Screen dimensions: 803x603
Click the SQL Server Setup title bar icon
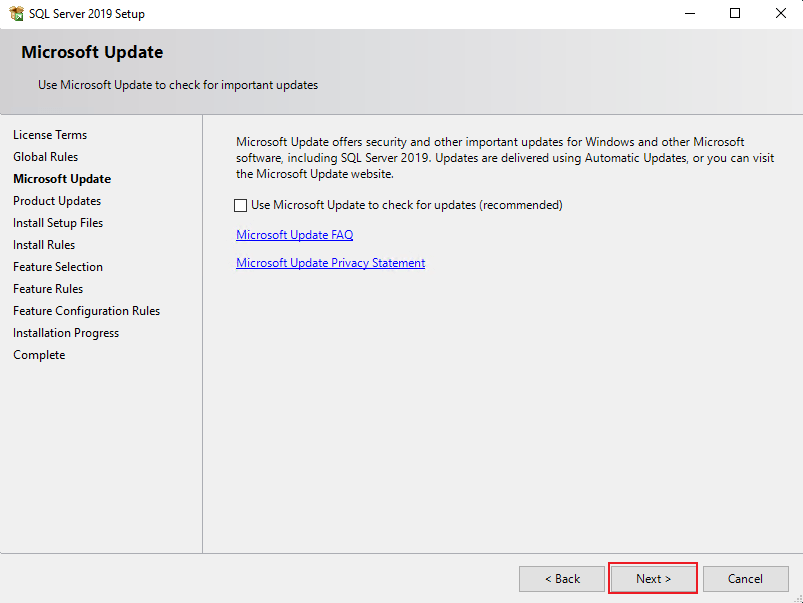click(x=14, y=13)
